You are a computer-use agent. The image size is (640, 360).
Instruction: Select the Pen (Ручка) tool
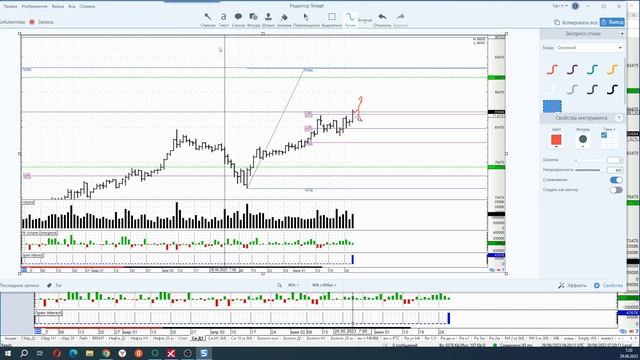click(x=350, y=19)
